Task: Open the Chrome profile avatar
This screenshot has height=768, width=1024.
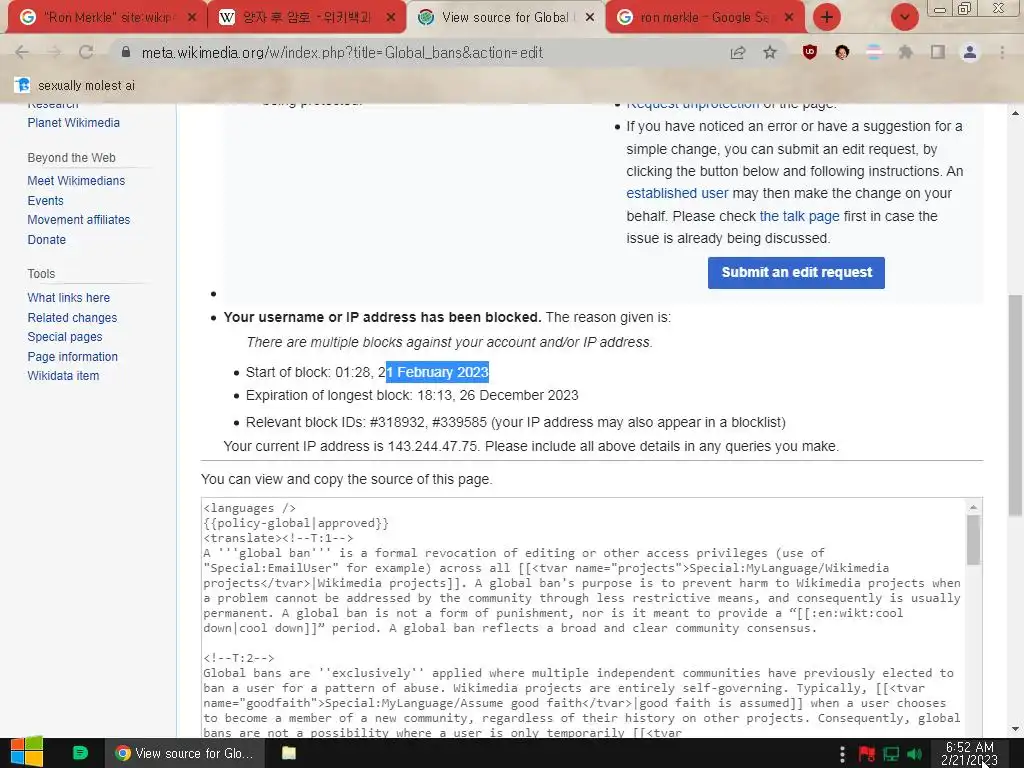Action: click(970, 52)
